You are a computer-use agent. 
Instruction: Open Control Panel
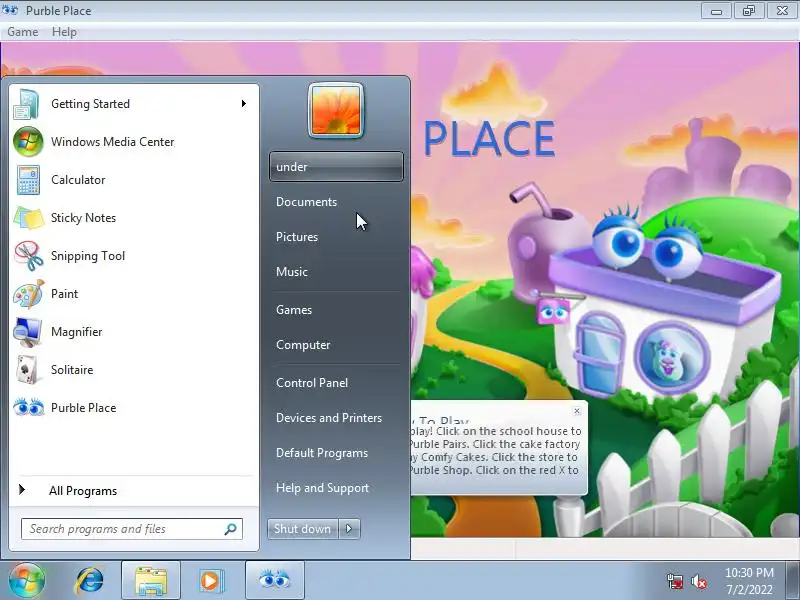pyautogui.click(x=336, y=383)
